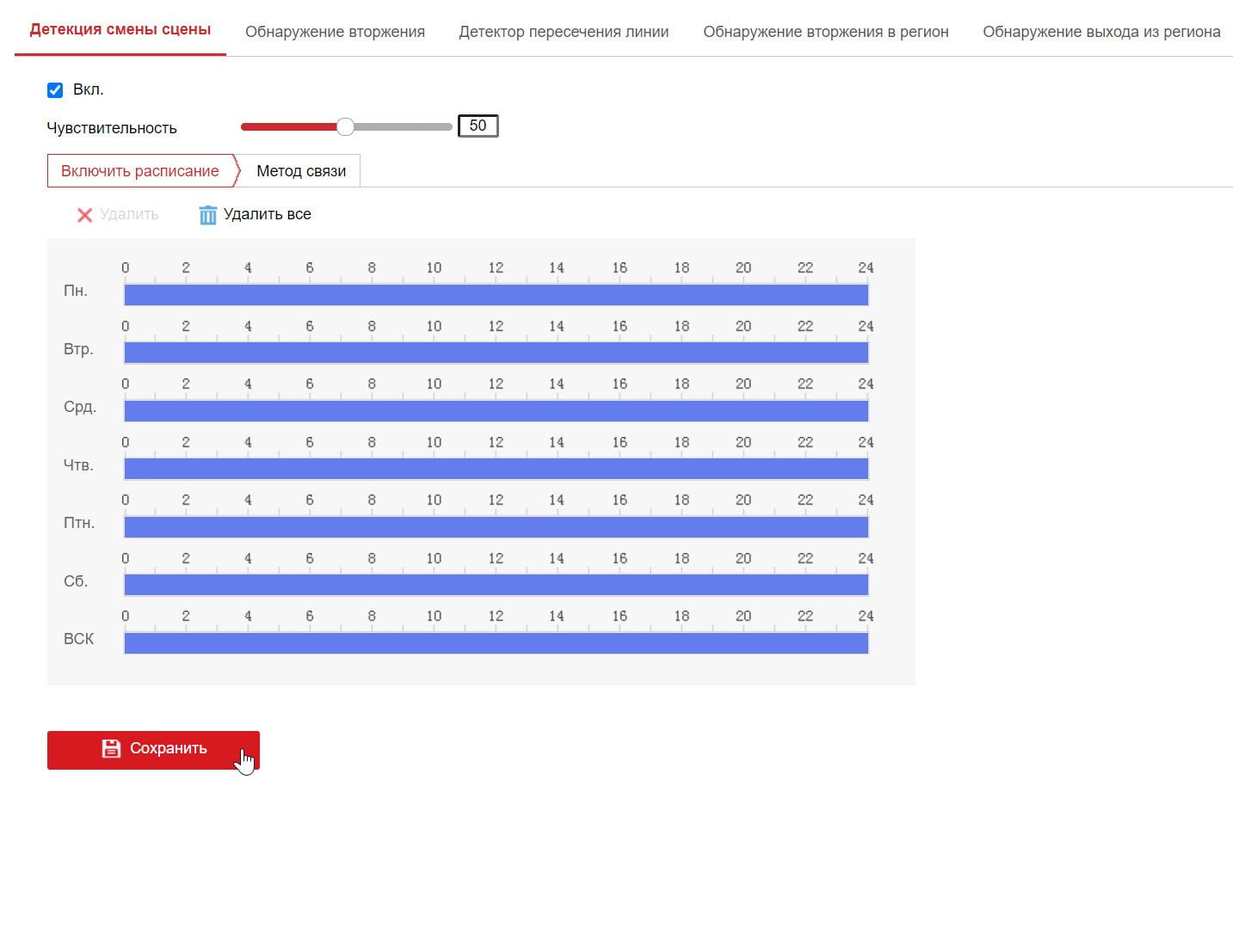This screenshot has width=1233, height=952.
Task: Open the Обнаружение вторжения в регион tab
Action: [x=826, y=32]
